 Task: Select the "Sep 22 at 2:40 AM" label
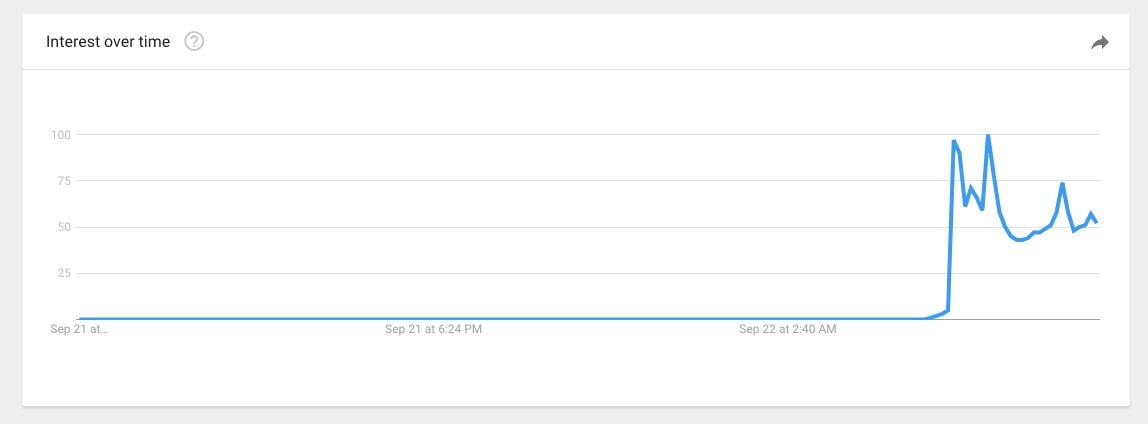point(788,330)
